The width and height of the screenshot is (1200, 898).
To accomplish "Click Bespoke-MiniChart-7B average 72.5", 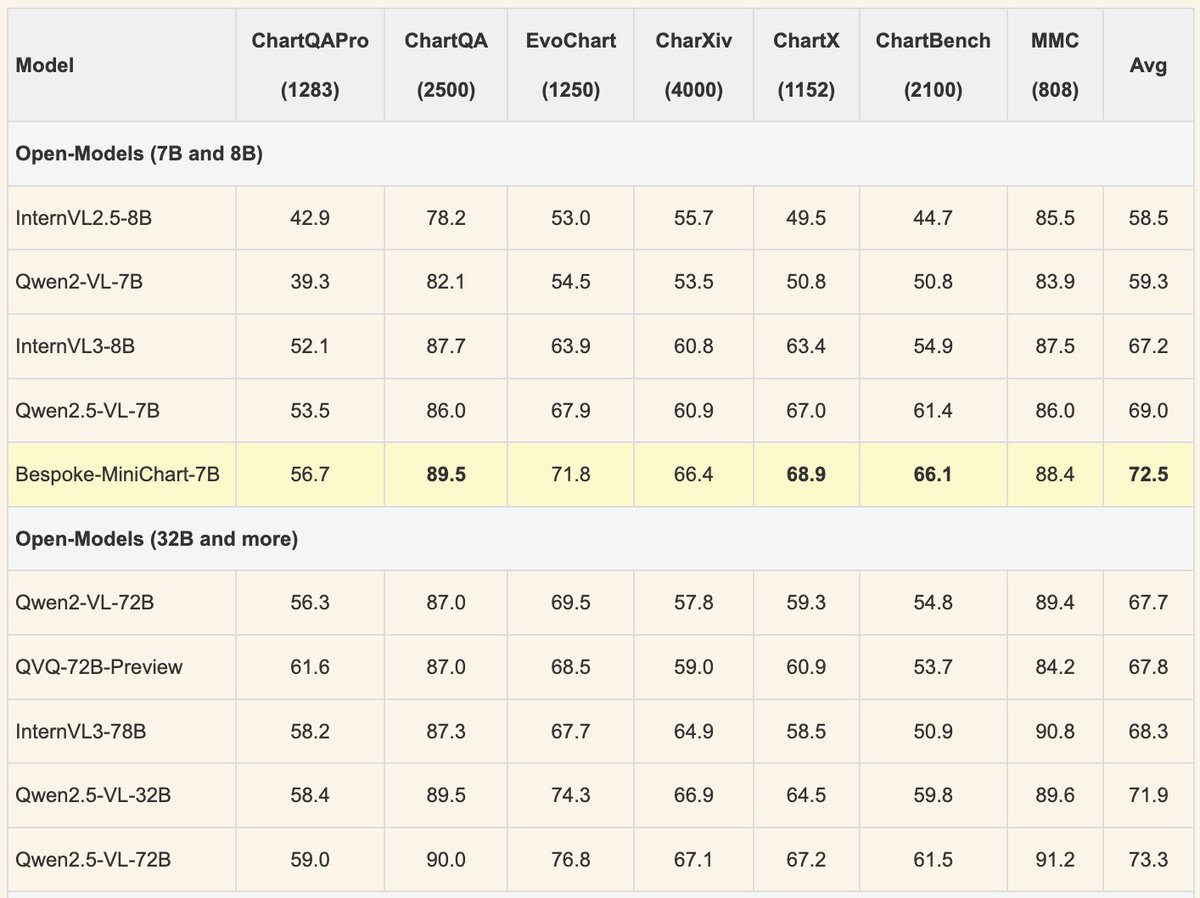I will pos(1147,474).
